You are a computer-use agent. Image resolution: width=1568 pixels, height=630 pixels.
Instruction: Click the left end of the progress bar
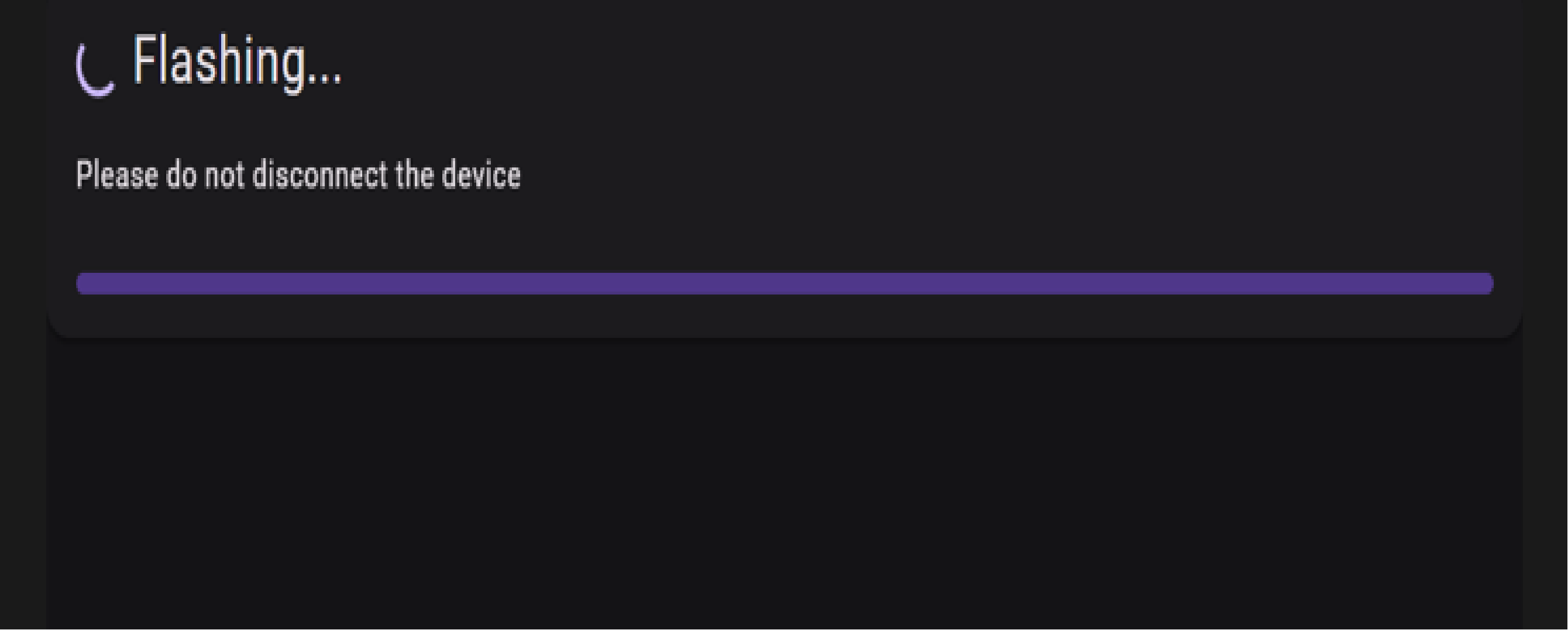tap(85, 283)
